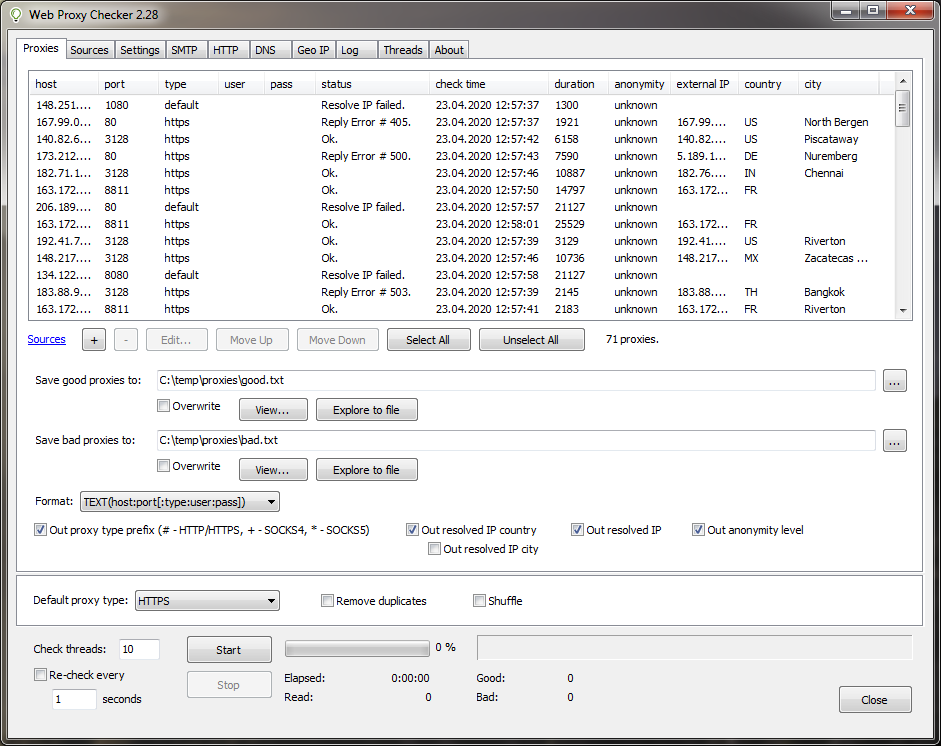Switch to the Settings tab

point(139,50)
